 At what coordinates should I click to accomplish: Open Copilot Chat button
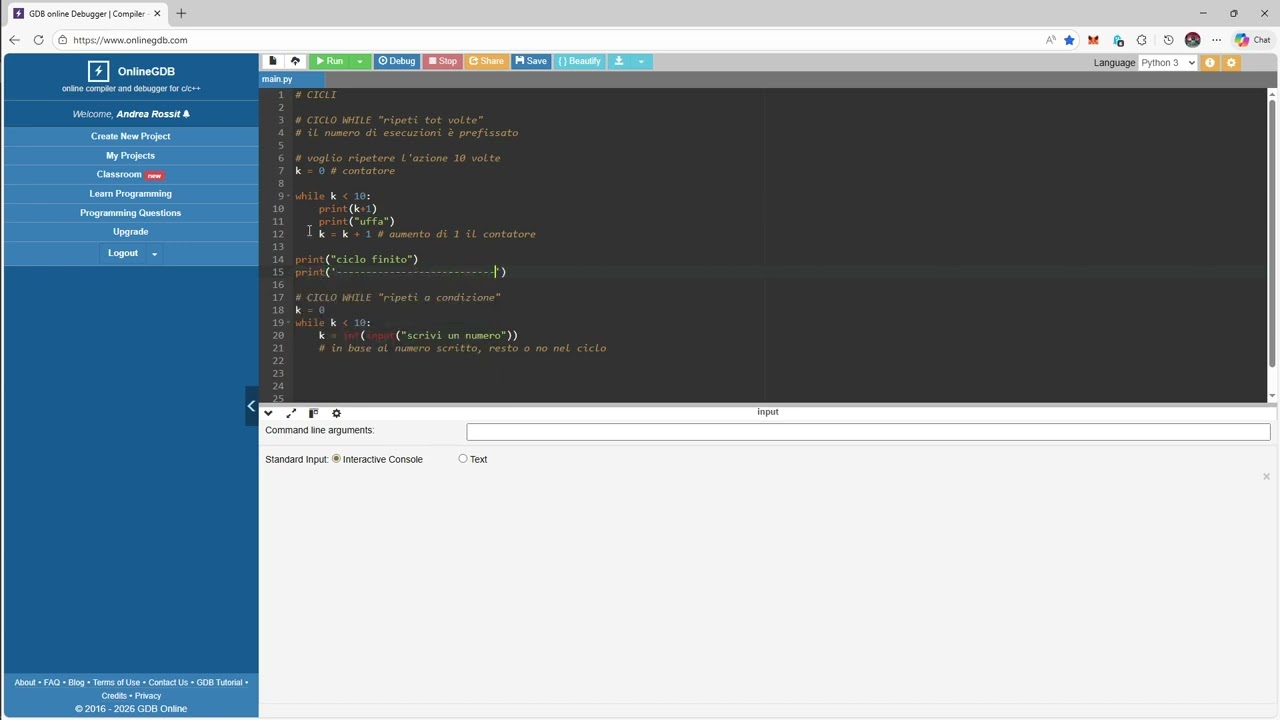pos(1252,40)
